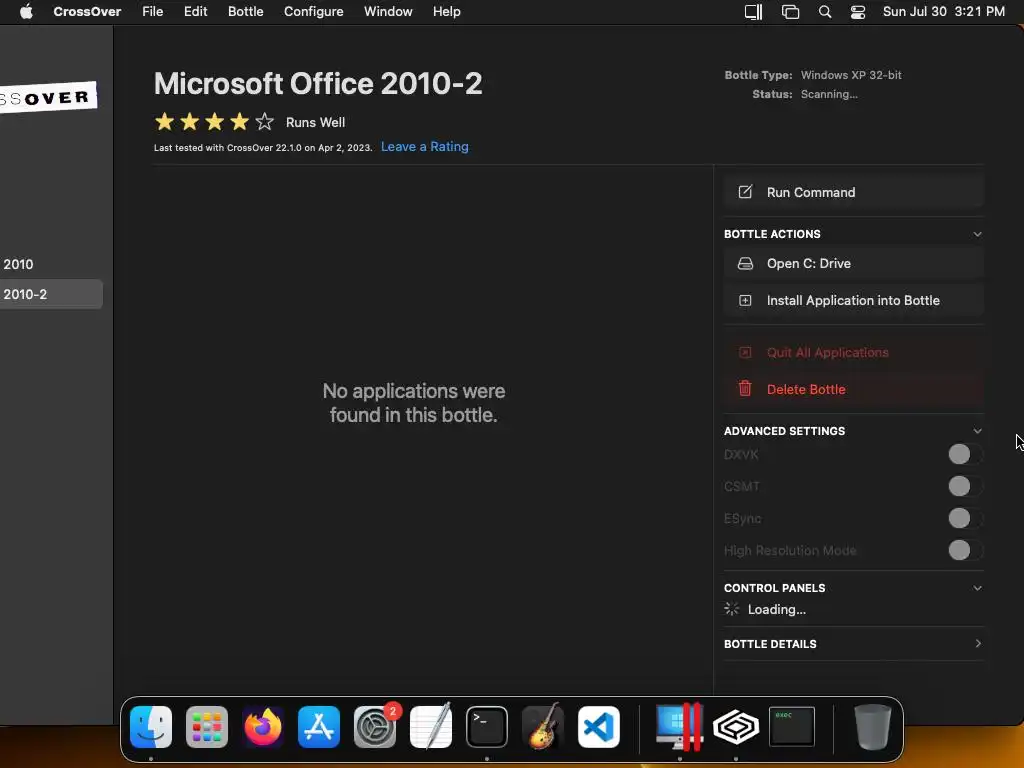Screen dimensions: 1024x768
Task: Open Parallels Desktop from the Dock
Action: coord(680,727)
